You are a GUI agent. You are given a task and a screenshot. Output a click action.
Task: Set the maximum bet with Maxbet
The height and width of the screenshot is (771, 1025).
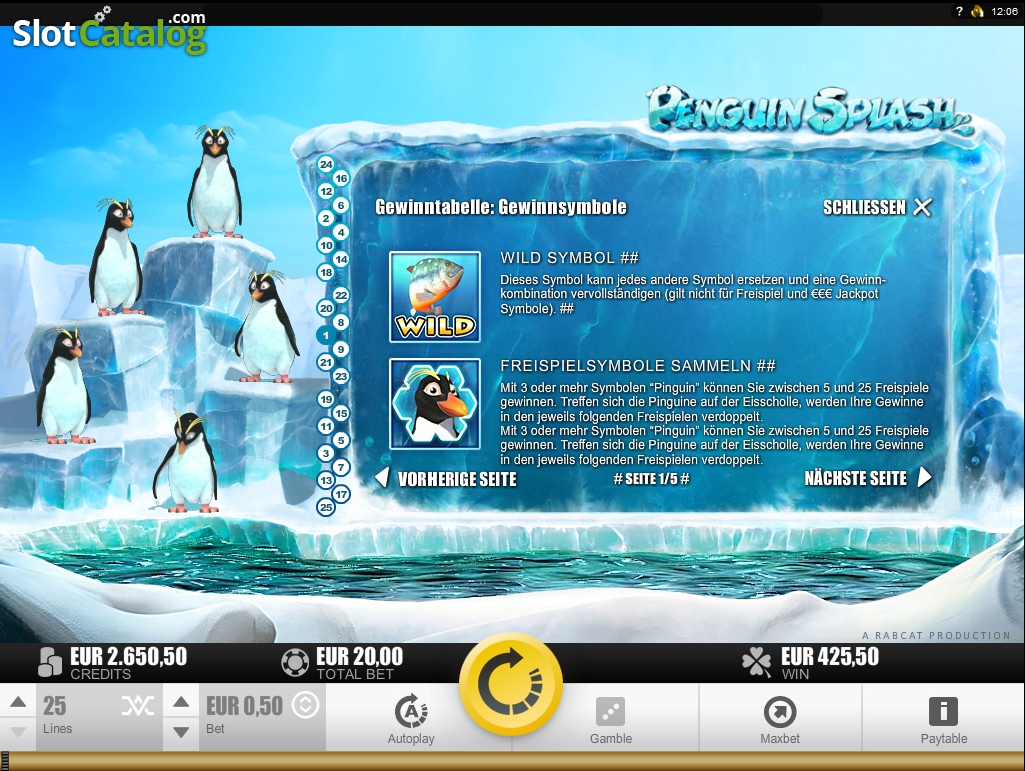(x=780, y=718)
